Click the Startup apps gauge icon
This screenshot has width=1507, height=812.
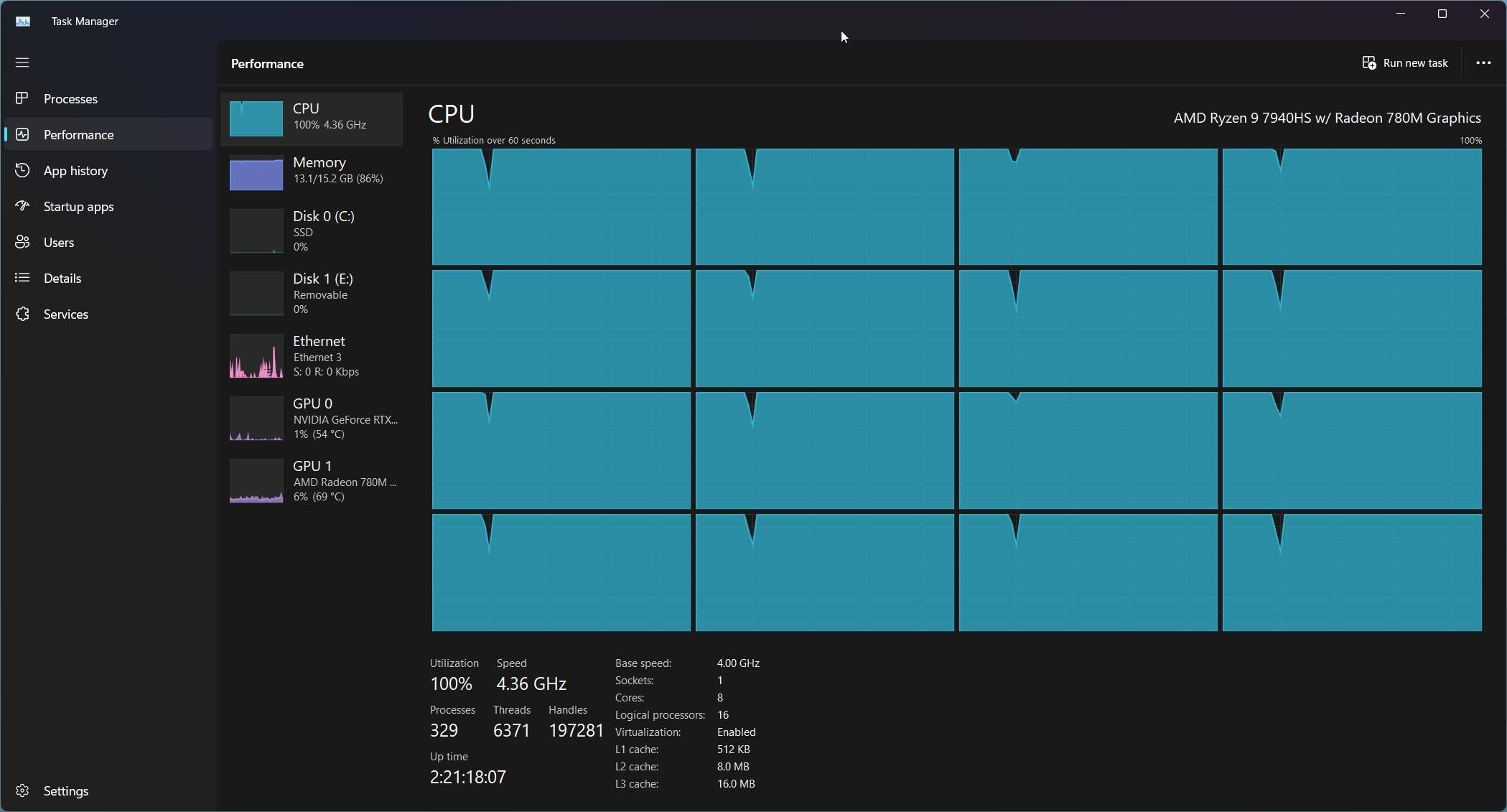(22, 206)
